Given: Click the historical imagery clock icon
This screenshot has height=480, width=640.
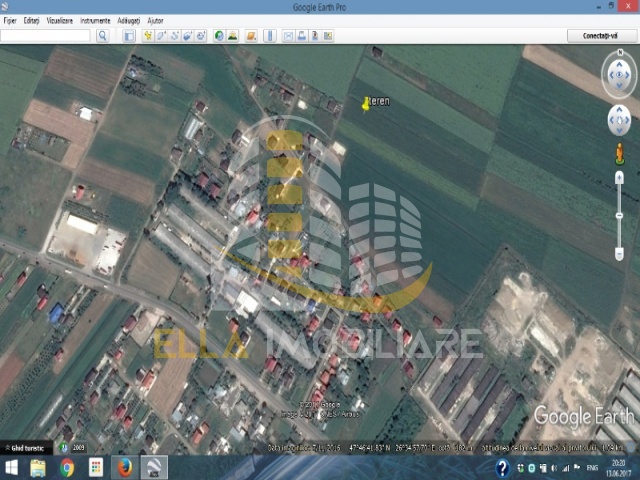Looking at the screenshot, I should pos(64,448).
